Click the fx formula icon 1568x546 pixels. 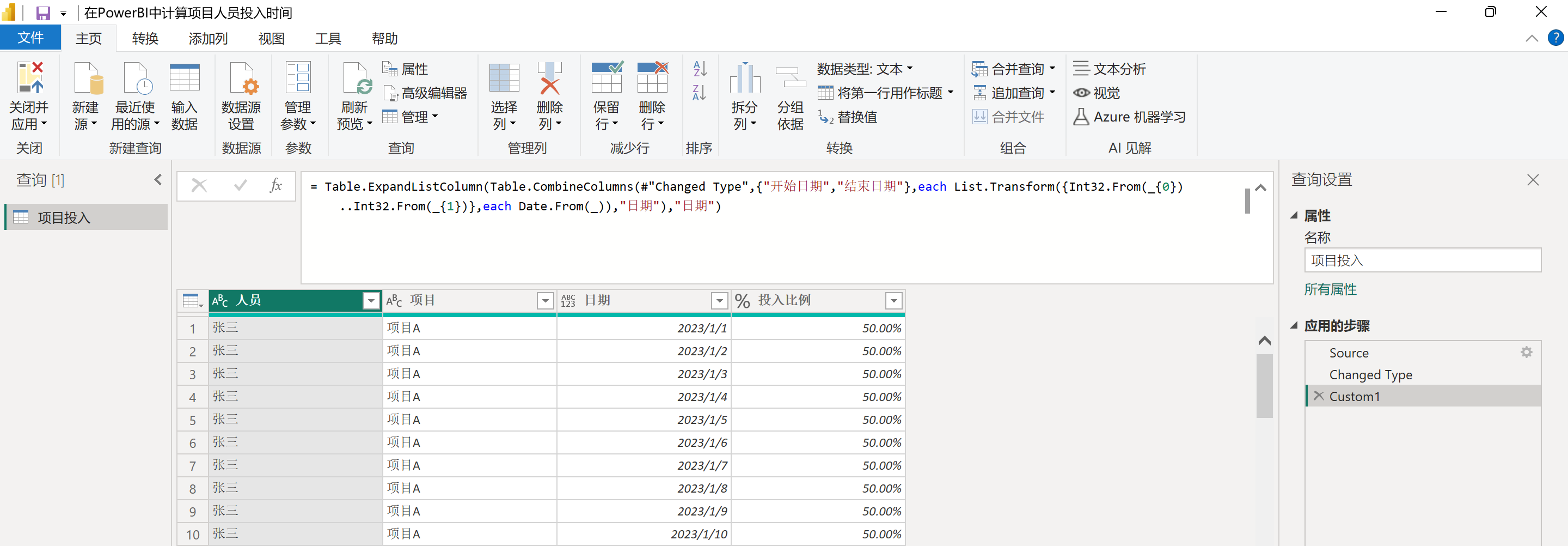click(275, 185)
